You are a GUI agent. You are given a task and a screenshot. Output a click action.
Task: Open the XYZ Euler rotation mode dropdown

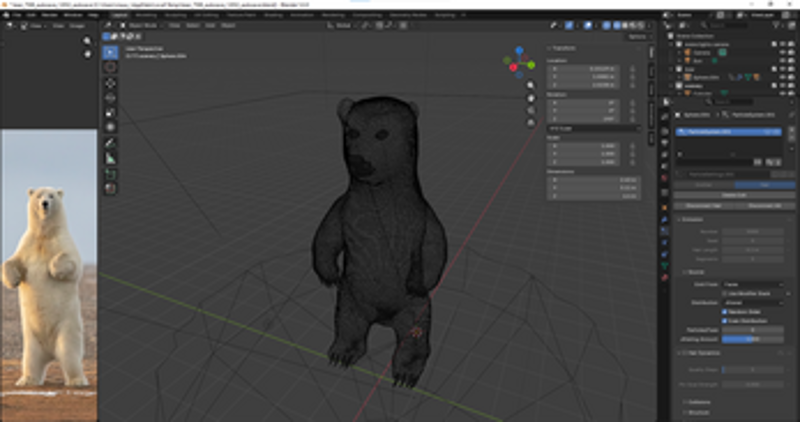click(594, 129)
